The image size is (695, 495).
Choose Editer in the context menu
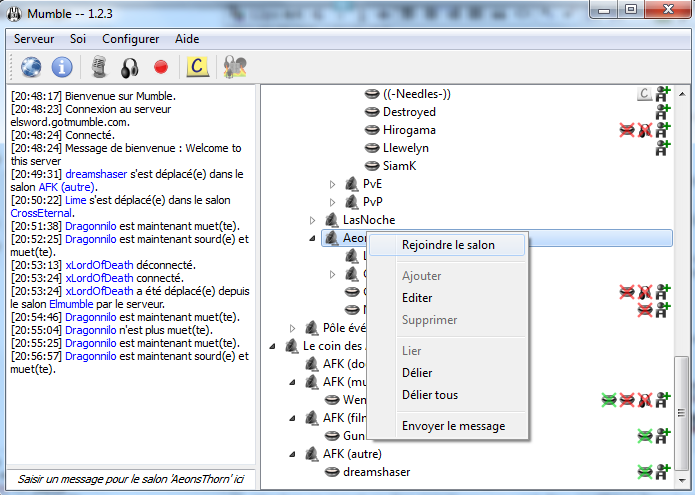point(447,298)
